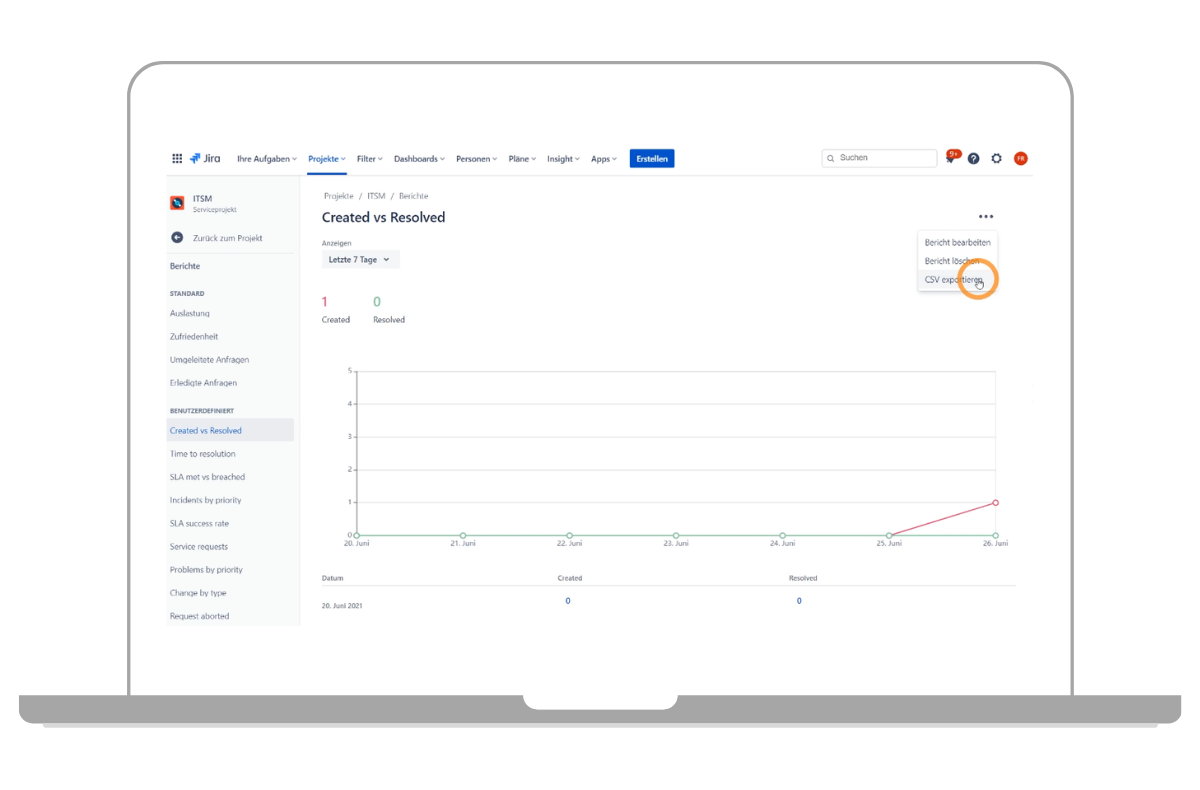Viewport: 1200px width, 790px height.
Task: Open the Filter navigation dropdown
Action: click(x=370, y=159)
